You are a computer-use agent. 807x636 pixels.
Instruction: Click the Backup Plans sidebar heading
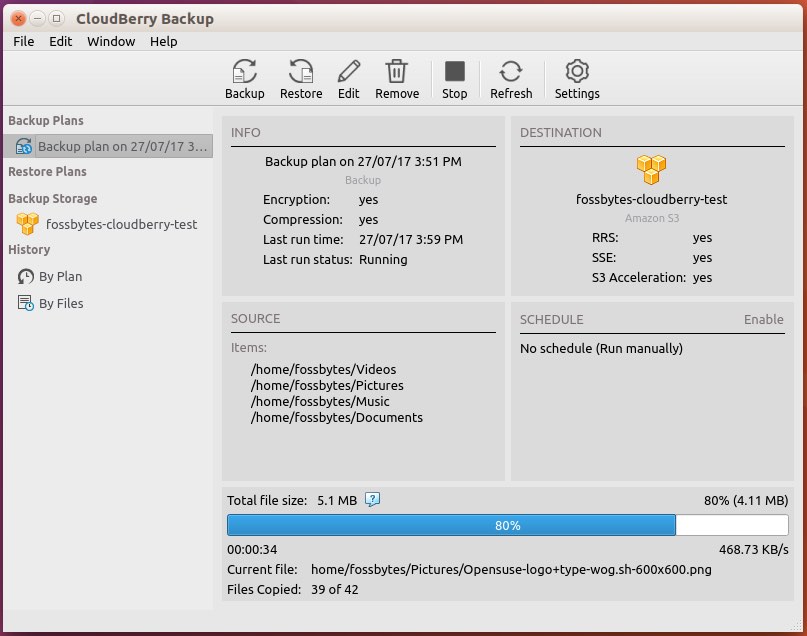46,120
